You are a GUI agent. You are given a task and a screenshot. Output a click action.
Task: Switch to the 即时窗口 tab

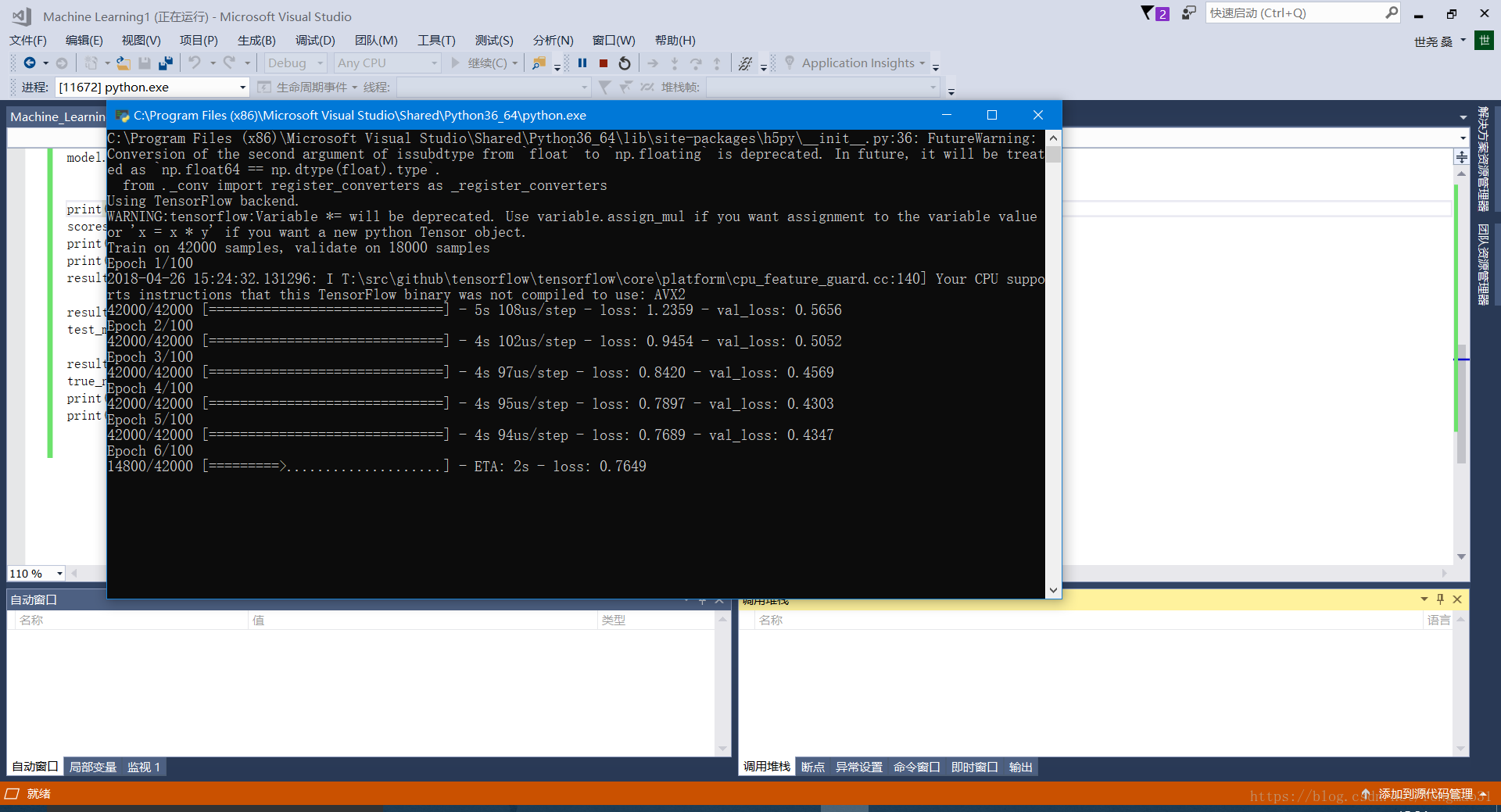point(975,767)
